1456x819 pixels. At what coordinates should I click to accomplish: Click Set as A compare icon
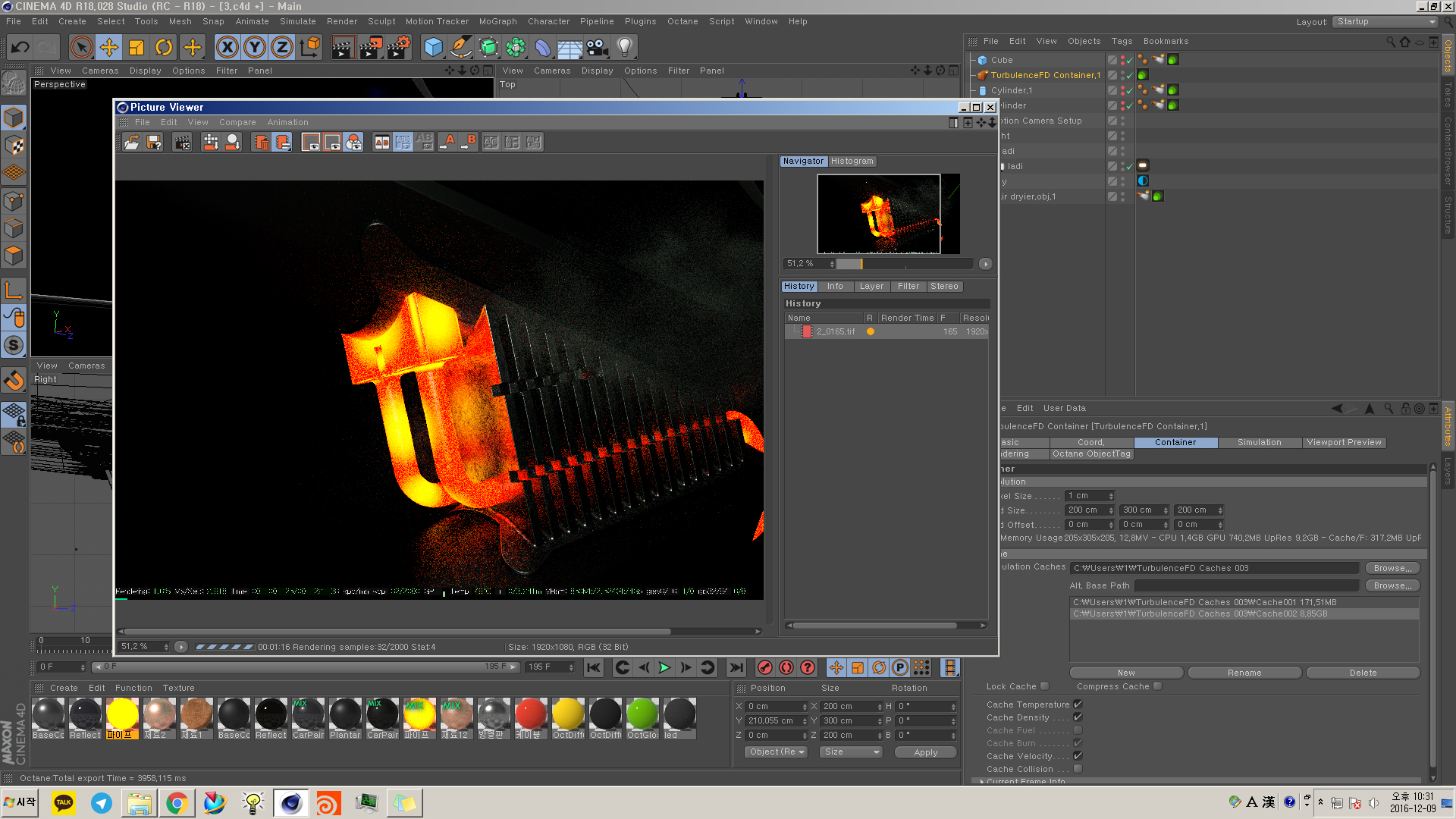click(x=447, y=142)
